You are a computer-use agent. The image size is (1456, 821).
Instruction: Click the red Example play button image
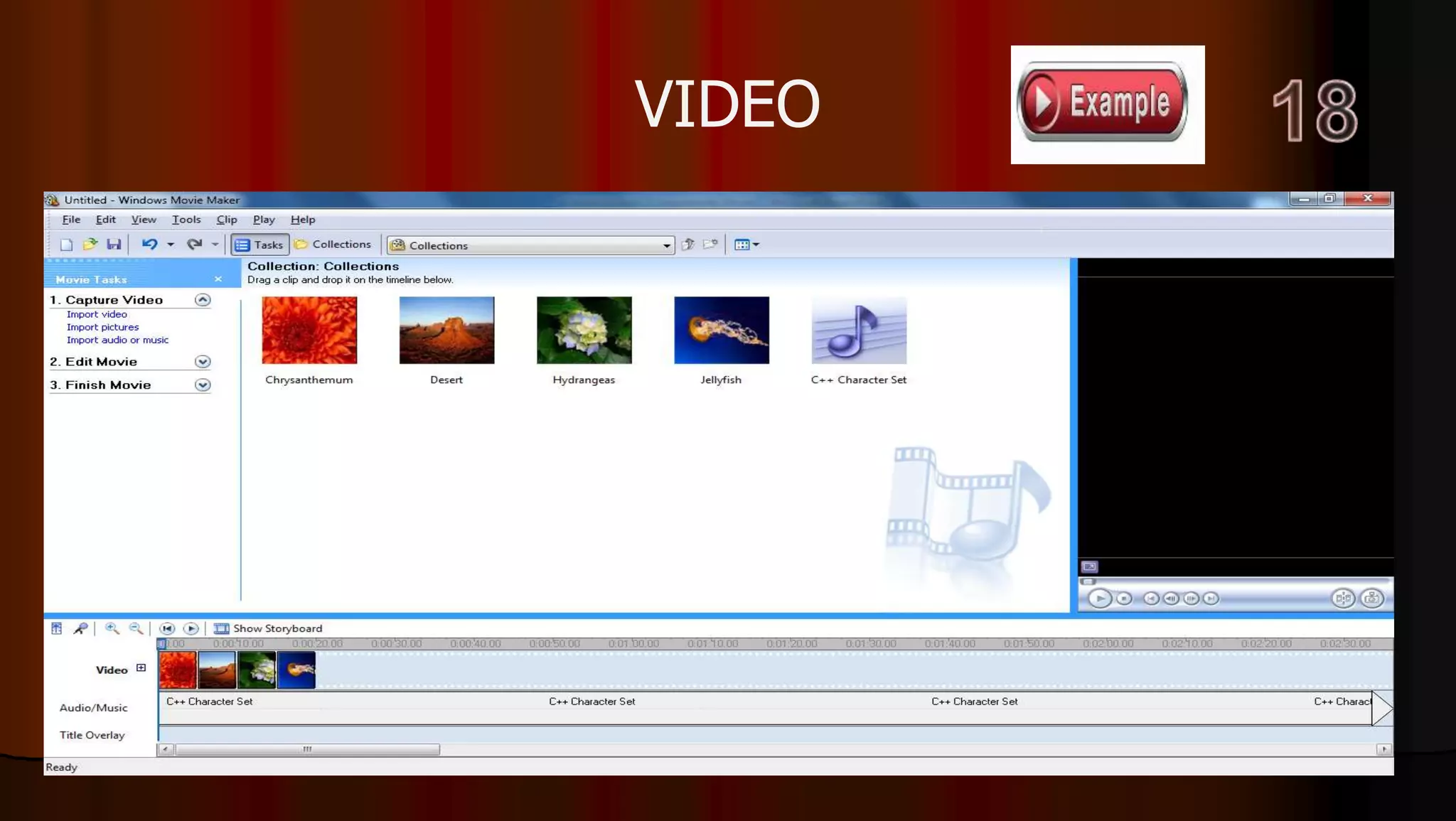1107,104
